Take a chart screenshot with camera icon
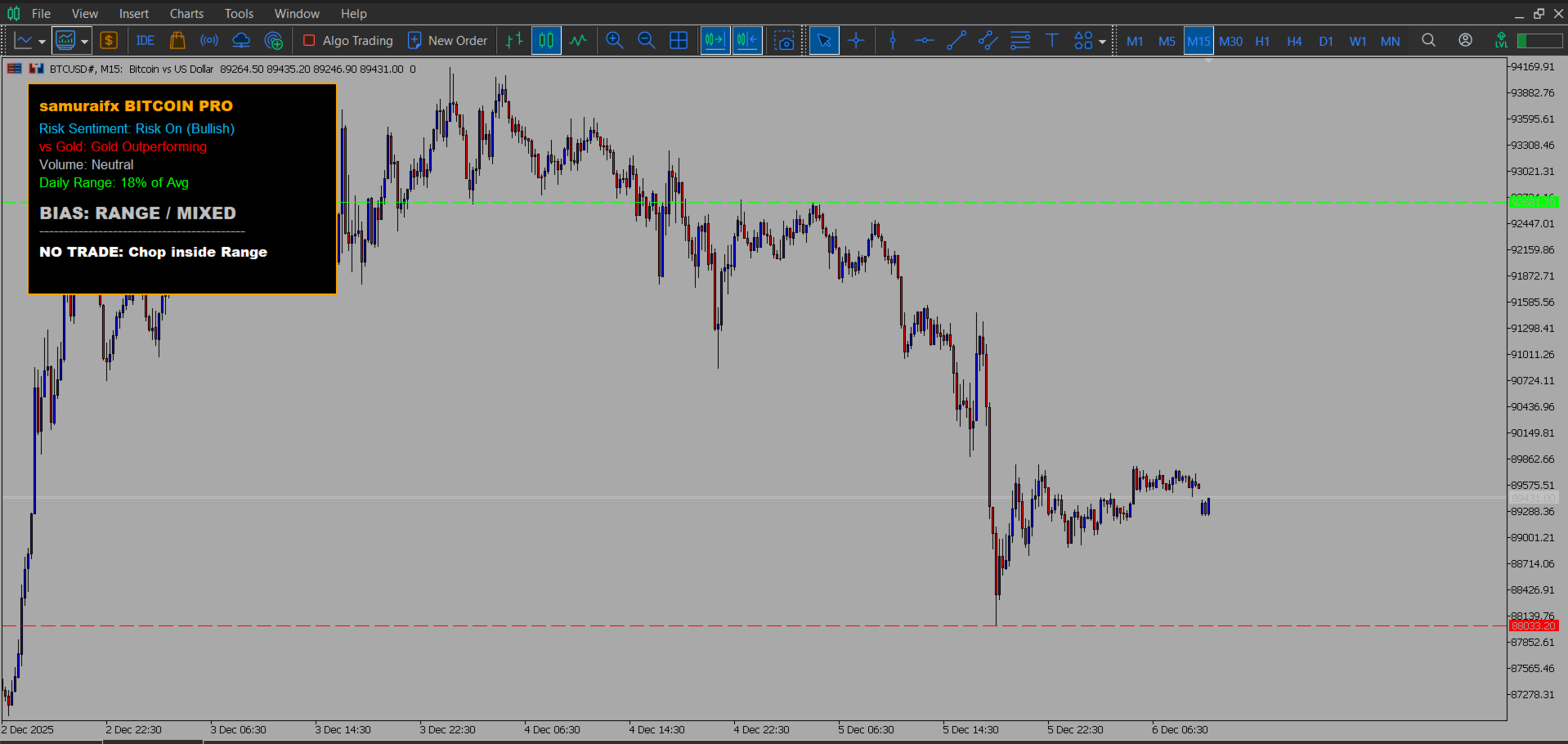Image resolution: width=1568 pixels, height=744 pixels. pyautogui.click(x=785, y=40)
